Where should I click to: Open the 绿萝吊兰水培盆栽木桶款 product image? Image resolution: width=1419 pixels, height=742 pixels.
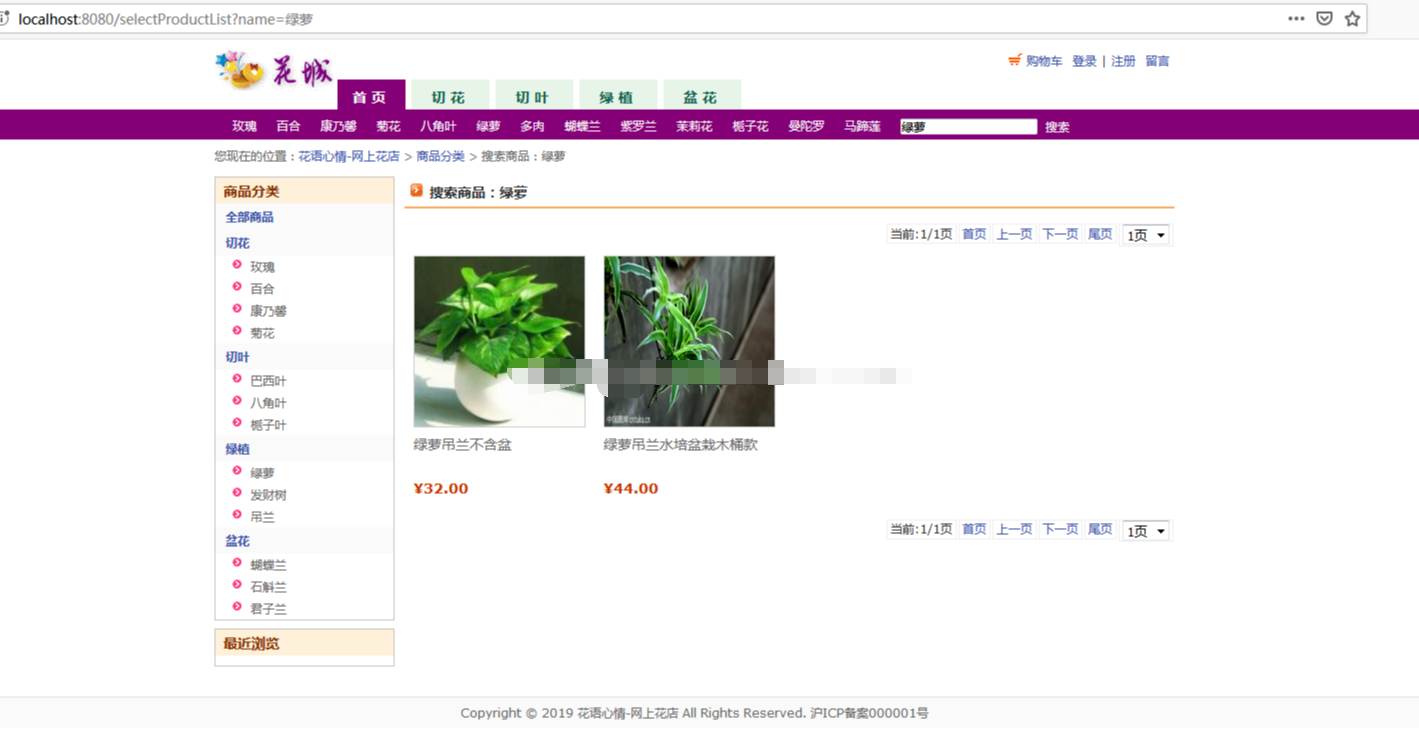click(689, 341)
